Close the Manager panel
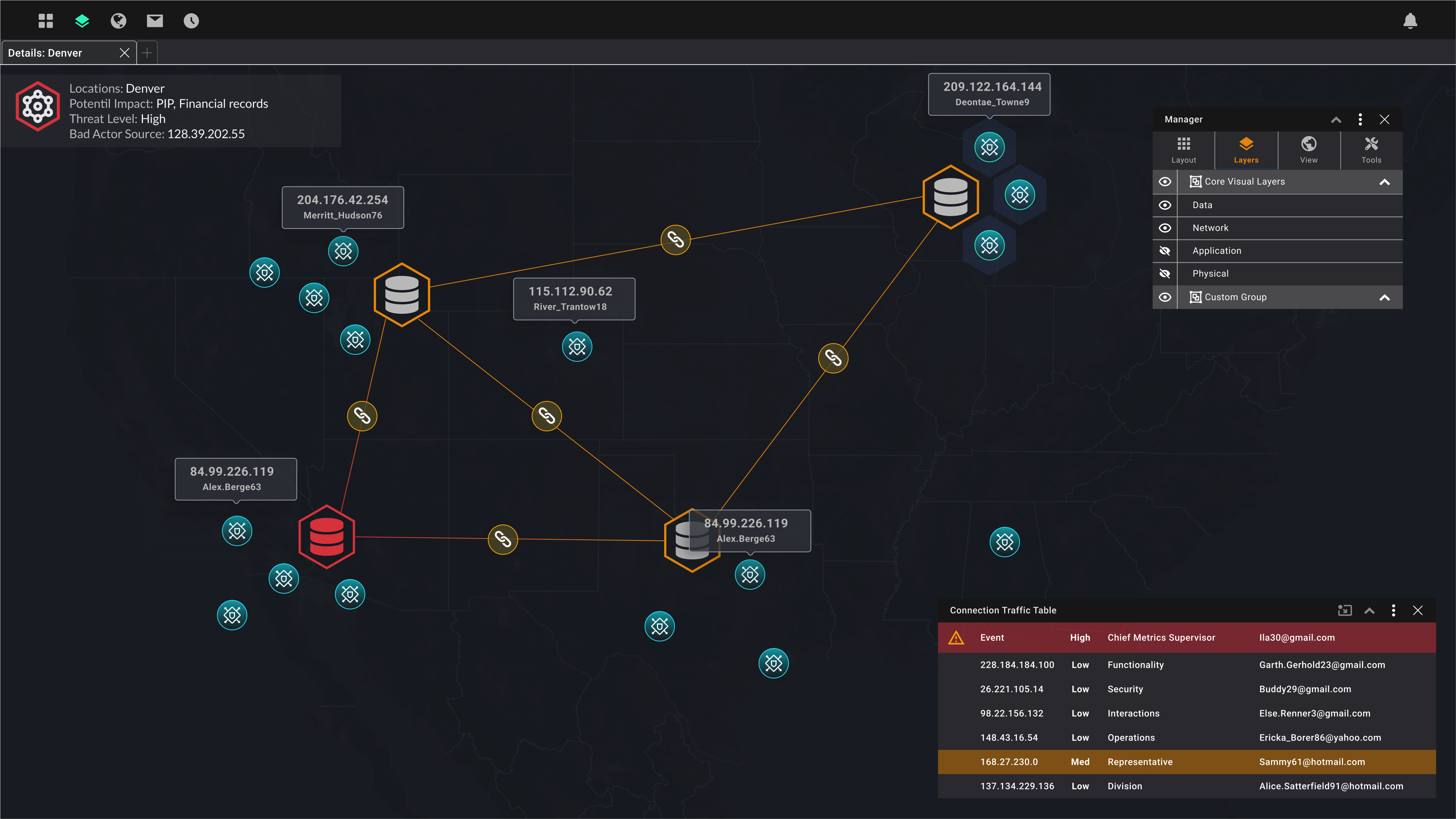The image size is (1456, 819). coord(1385,119)
